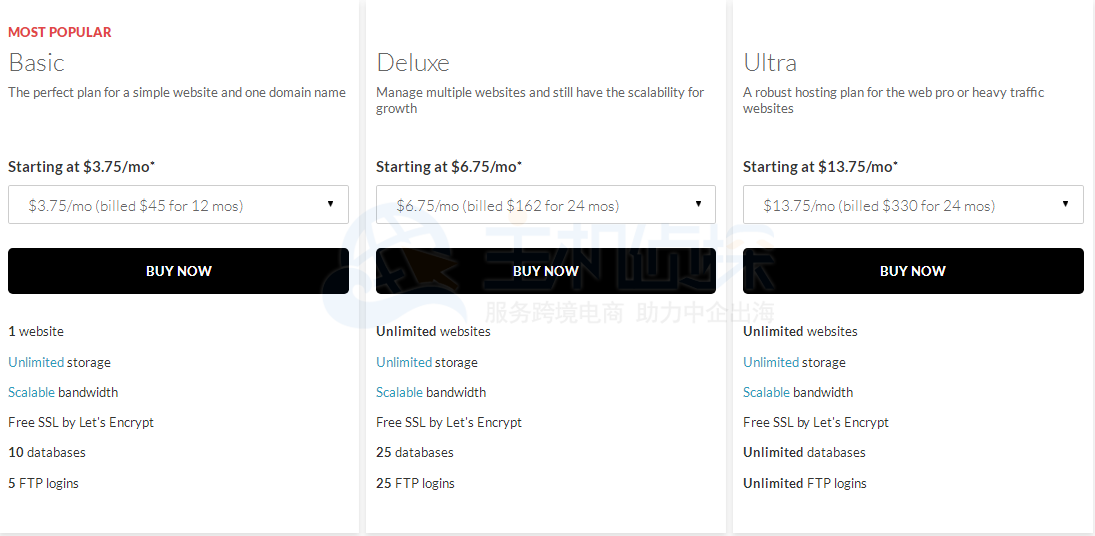Screen dimensions: 1095x536
Task: Open the Unlimited storage link under Ultra
Action: [x=771, y=362]
